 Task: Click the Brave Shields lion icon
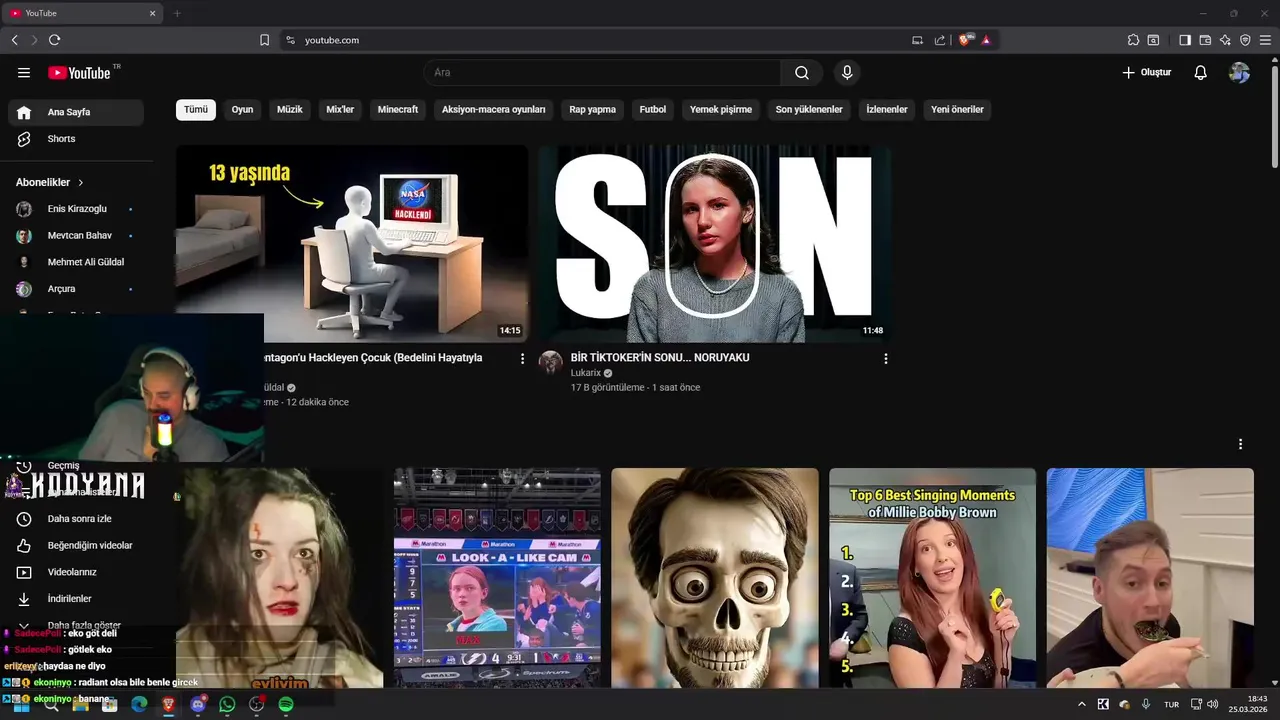click(965, 40)
